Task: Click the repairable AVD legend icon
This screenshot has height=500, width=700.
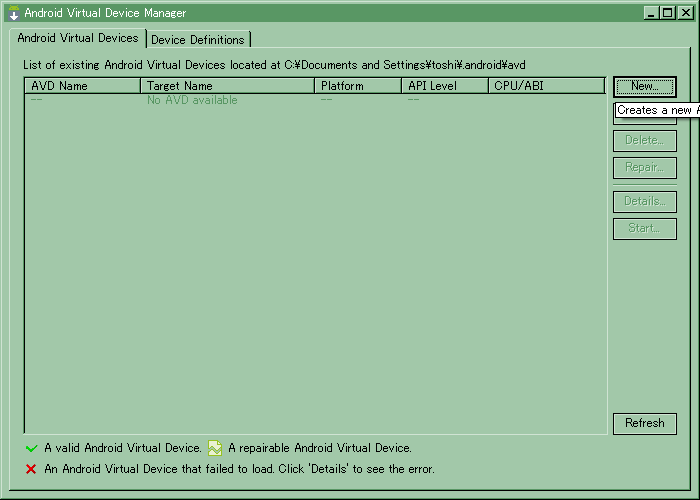Action: pos(215,448)
